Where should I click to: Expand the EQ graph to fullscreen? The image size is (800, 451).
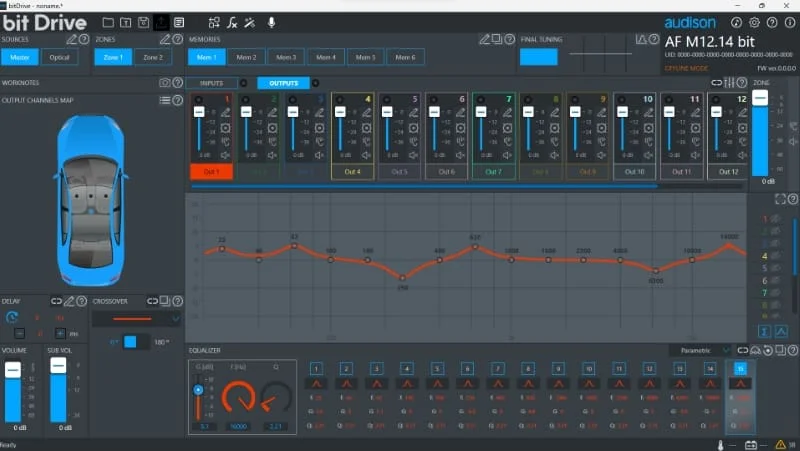(780, 199)
